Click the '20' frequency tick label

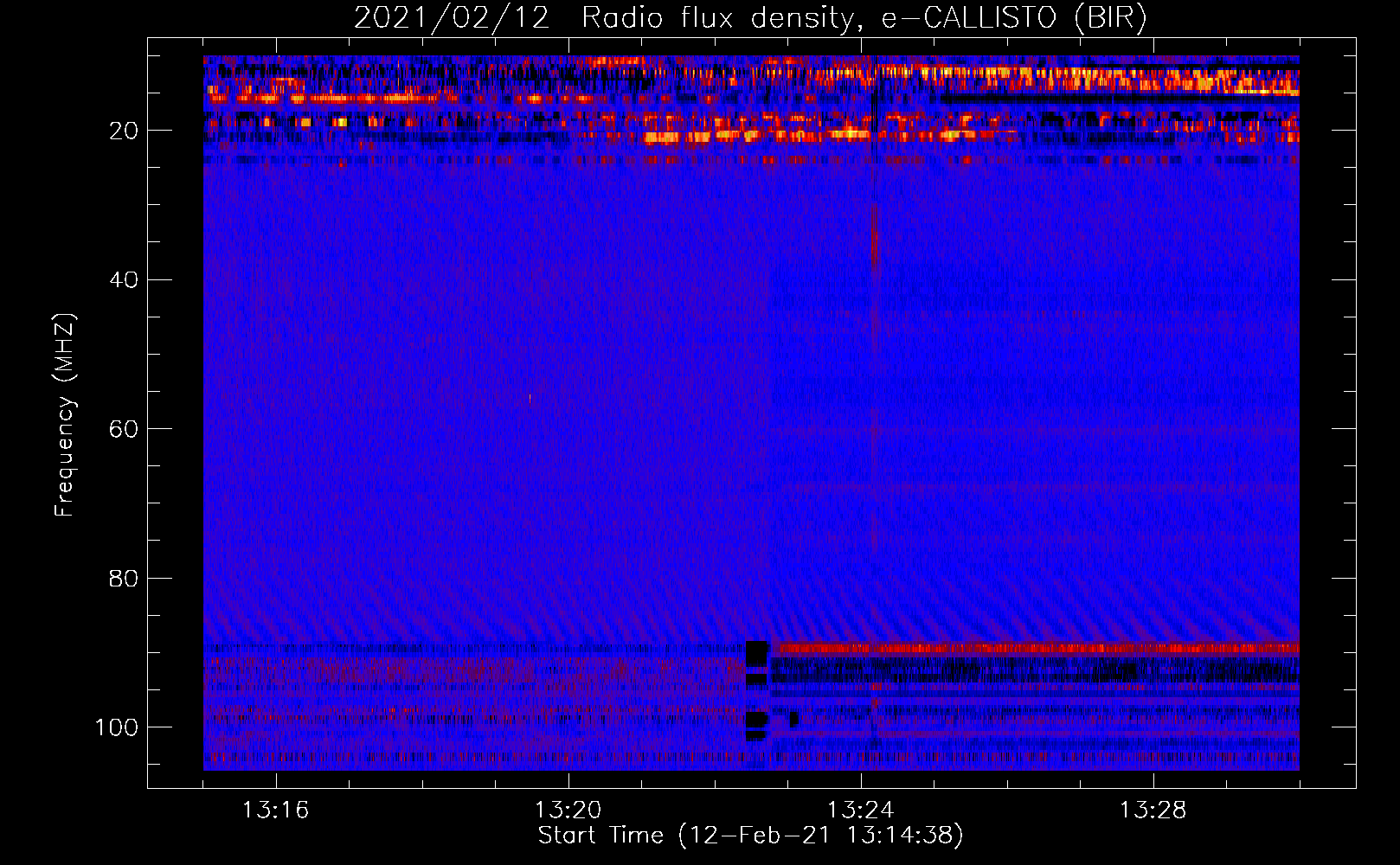click(x=124, y=131)
